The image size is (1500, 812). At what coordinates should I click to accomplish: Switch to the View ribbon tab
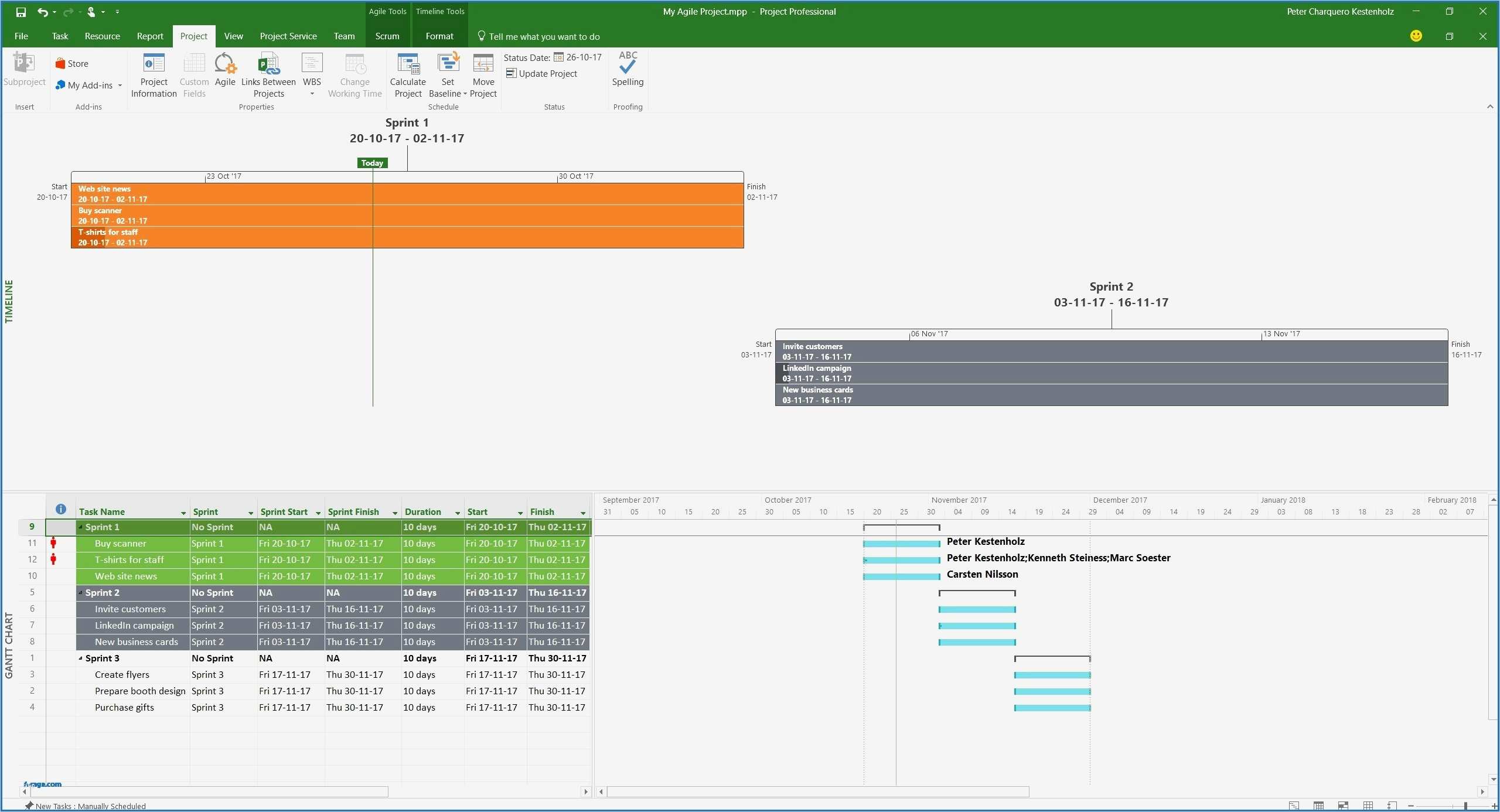point(233,36)
